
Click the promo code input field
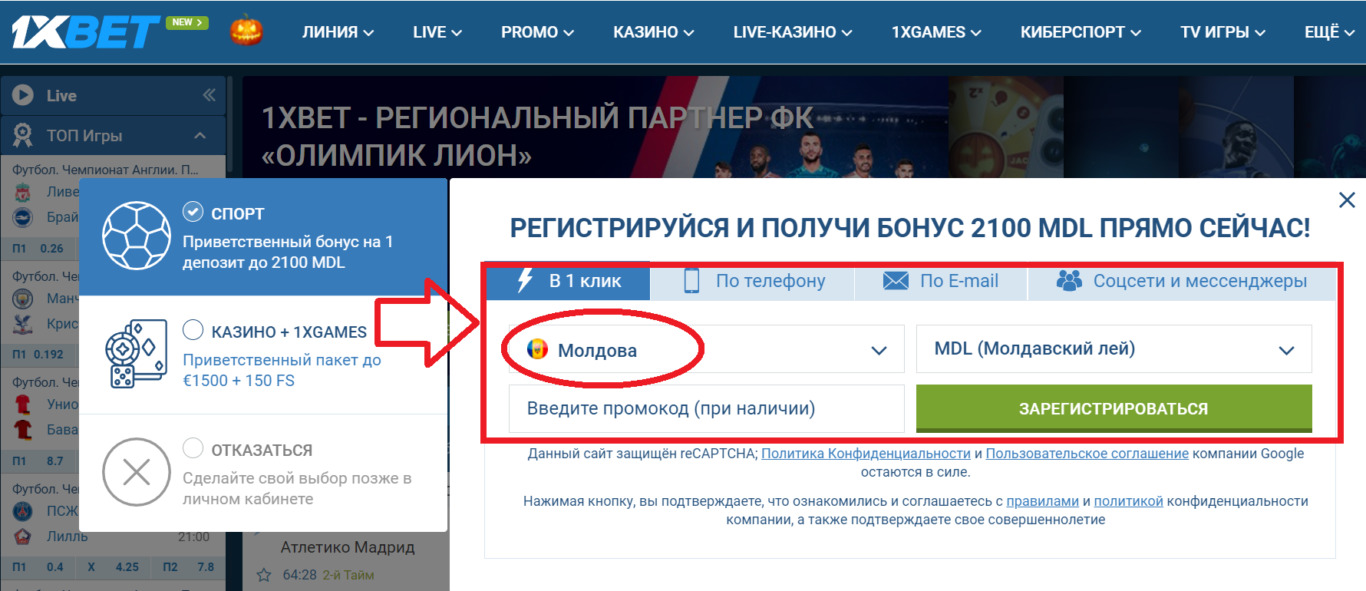[706, 409]
